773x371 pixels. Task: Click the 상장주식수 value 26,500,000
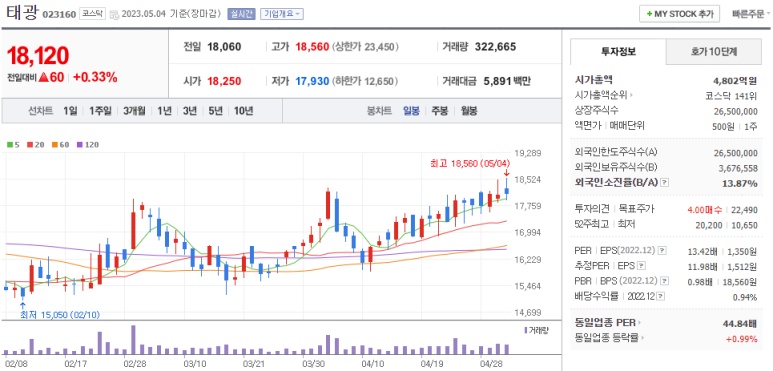[736, 111]
